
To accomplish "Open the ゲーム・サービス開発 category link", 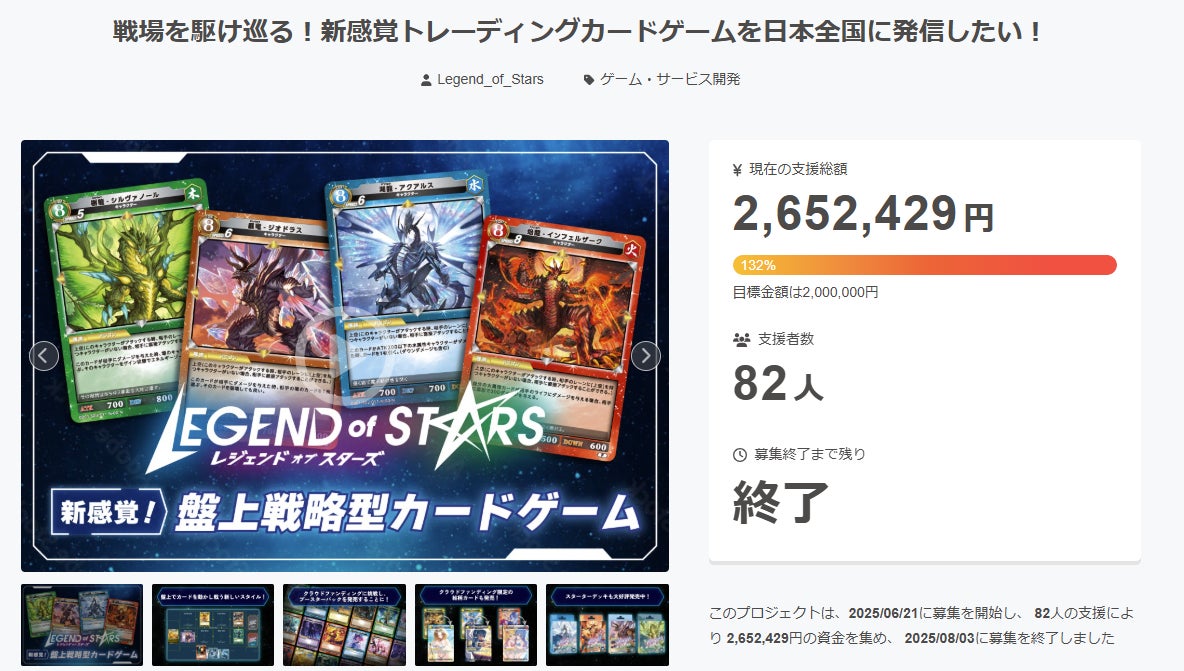I will 670,79.
